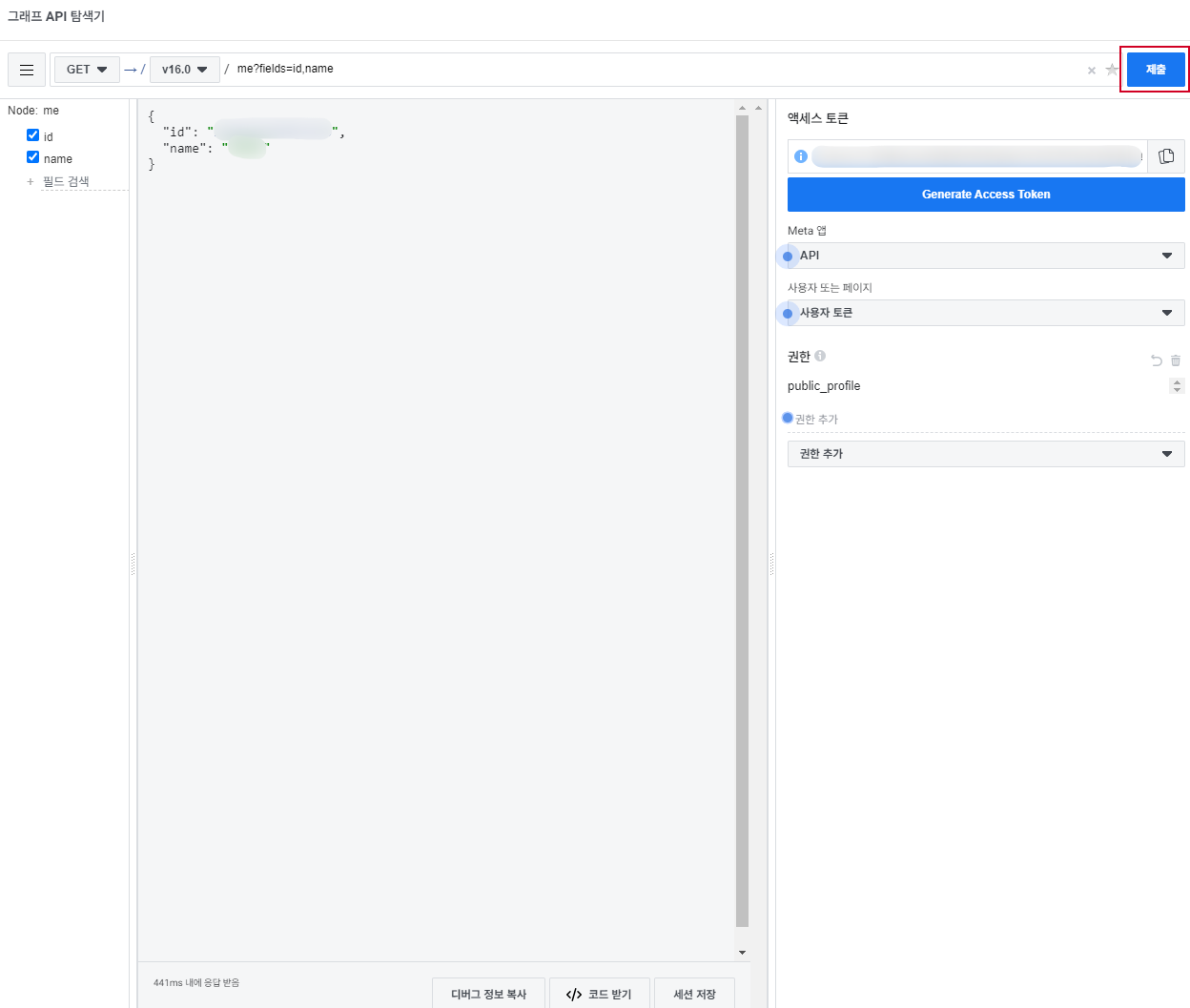Click the left panel resize handle
Image resolution: width=1190 pixels, height=1008 pixels.
pos(133,564)
